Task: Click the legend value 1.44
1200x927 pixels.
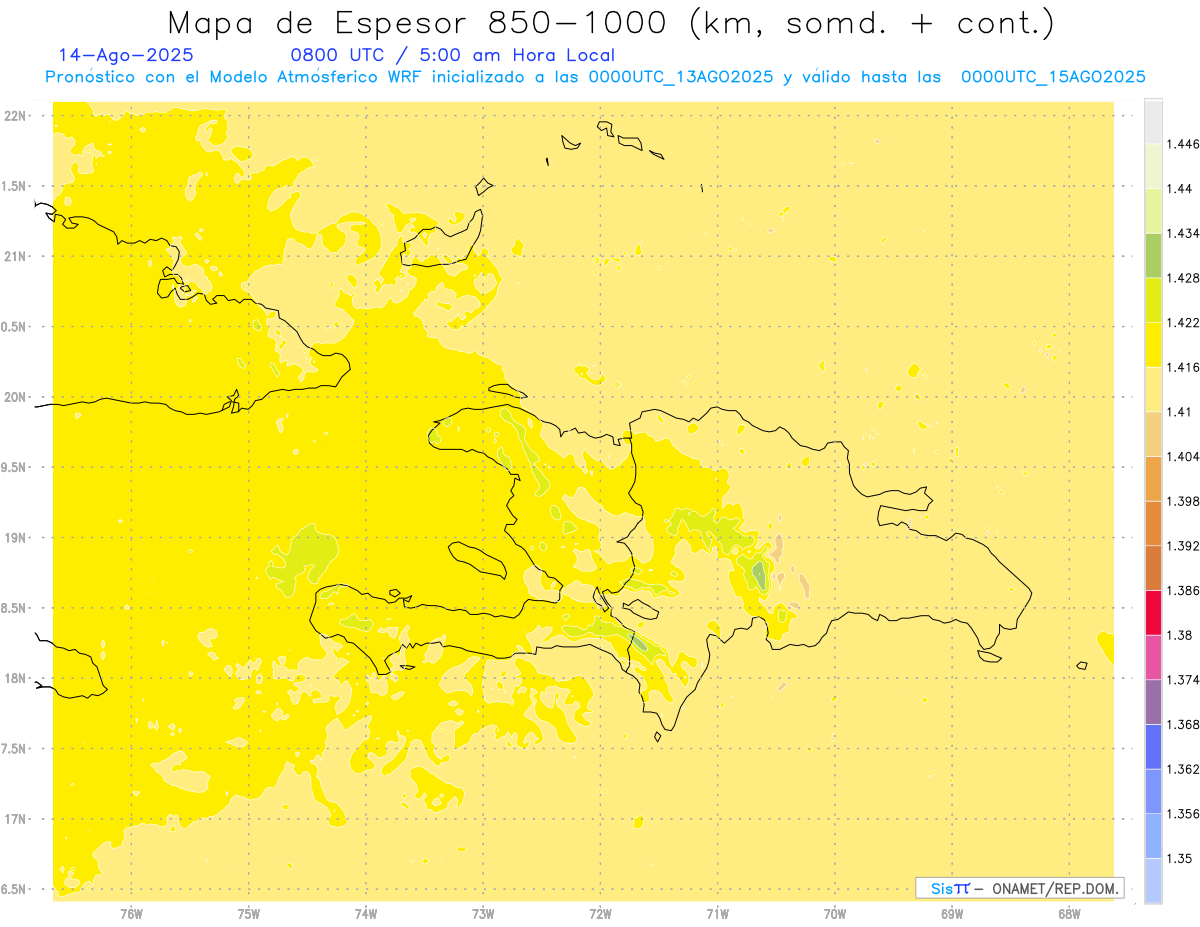Action: coord(1181,189)
